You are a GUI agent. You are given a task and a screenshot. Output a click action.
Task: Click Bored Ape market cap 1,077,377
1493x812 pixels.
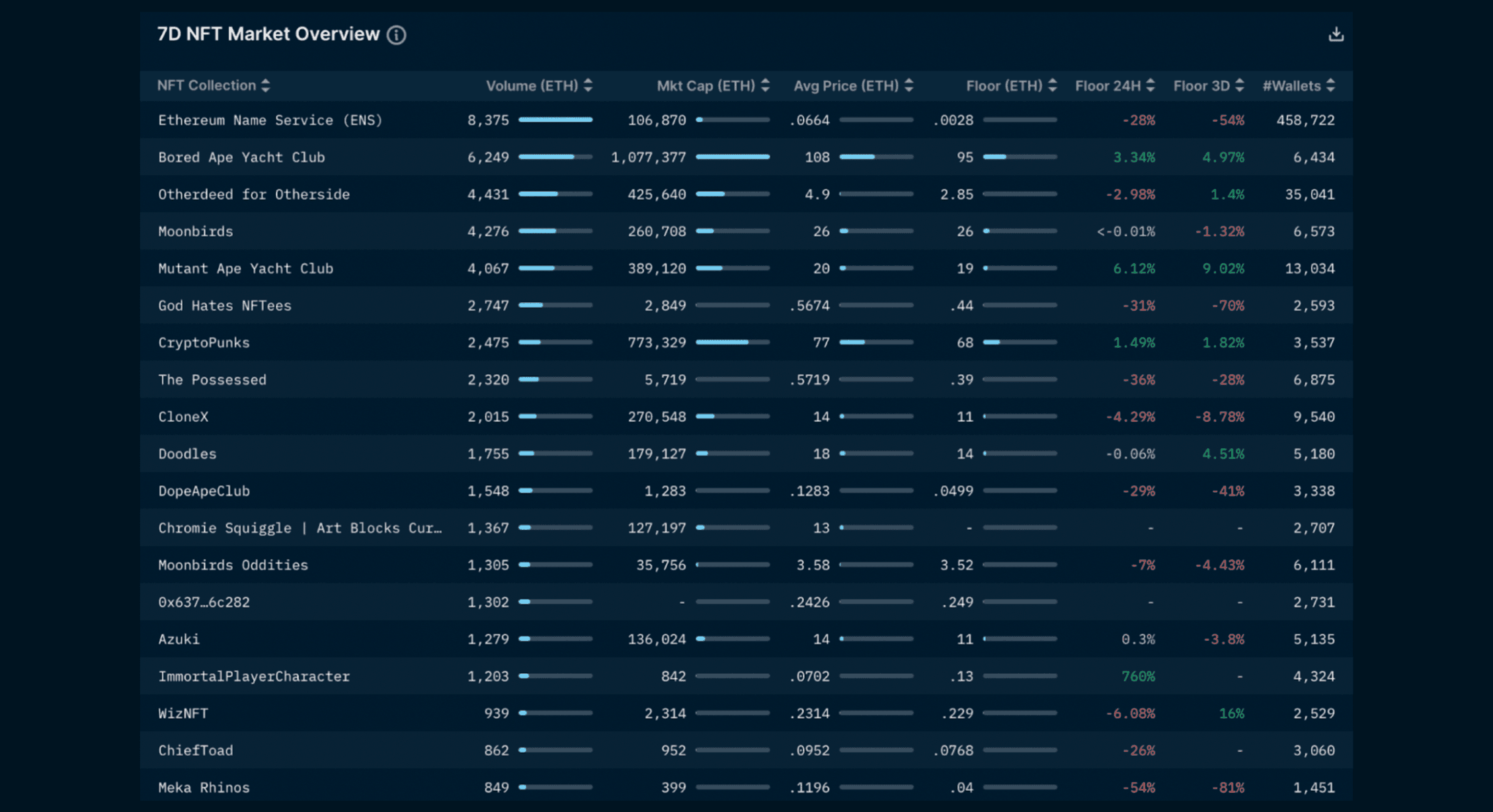(649, 157)
